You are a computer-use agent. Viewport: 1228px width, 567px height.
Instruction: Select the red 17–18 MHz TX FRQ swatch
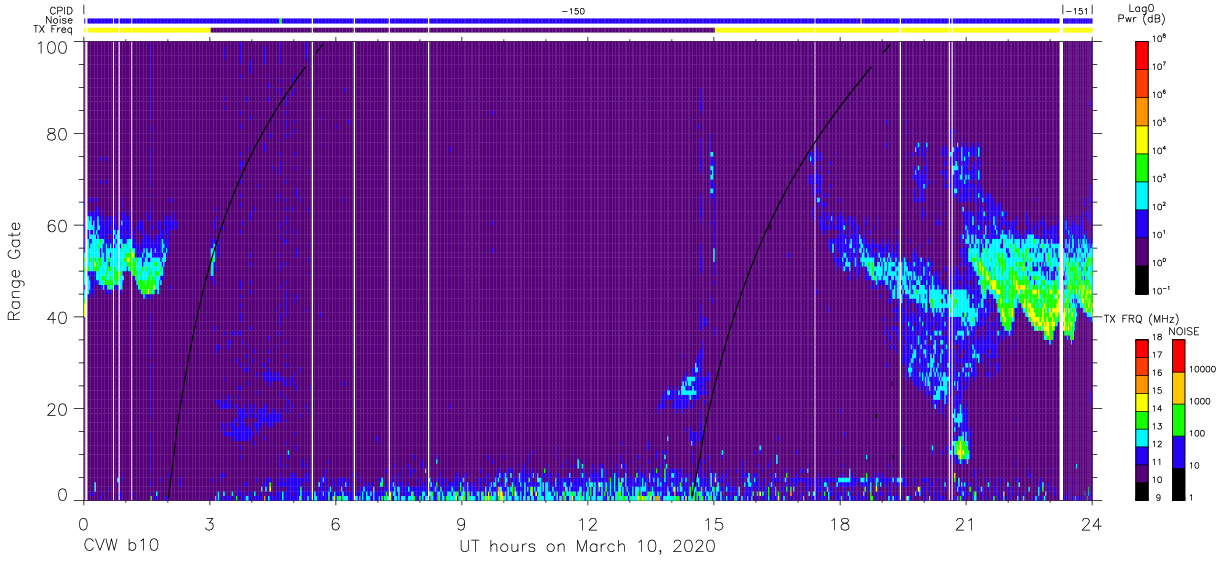click(x=1142, y=347)
